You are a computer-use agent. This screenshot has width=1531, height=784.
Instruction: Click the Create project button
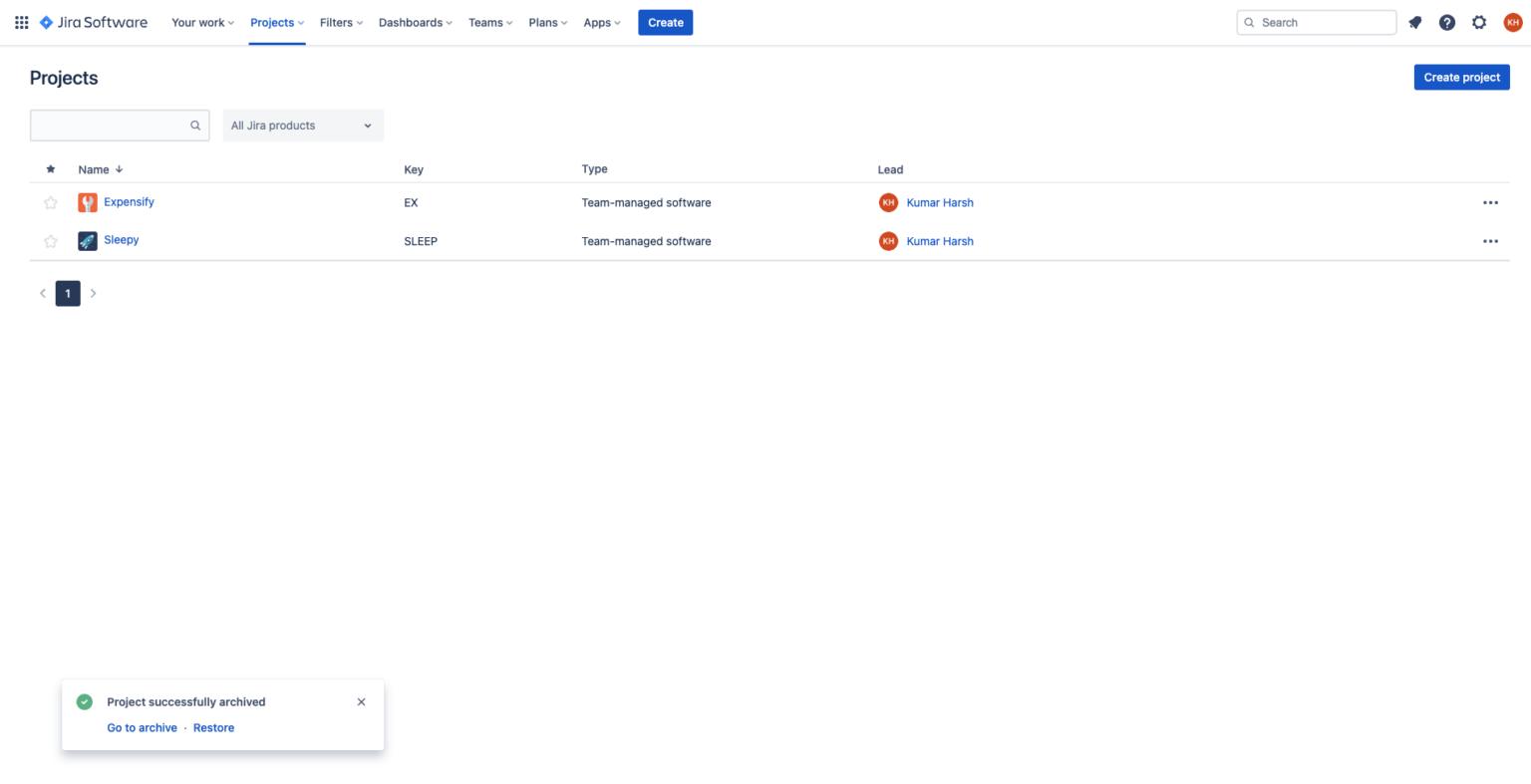[1461, 77]
